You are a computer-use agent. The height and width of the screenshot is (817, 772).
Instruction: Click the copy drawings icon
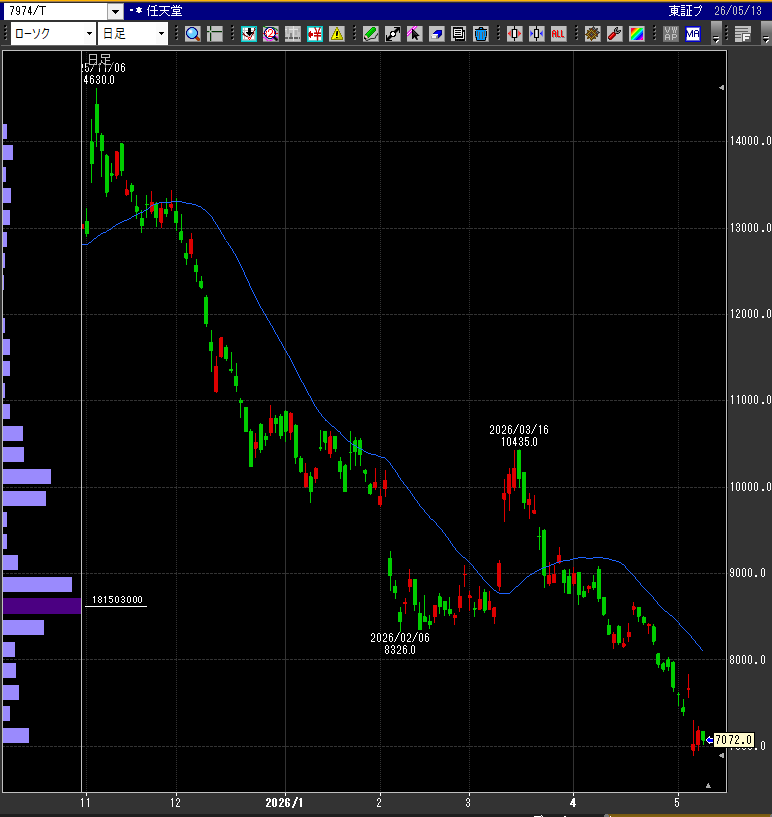click(458, 34)
